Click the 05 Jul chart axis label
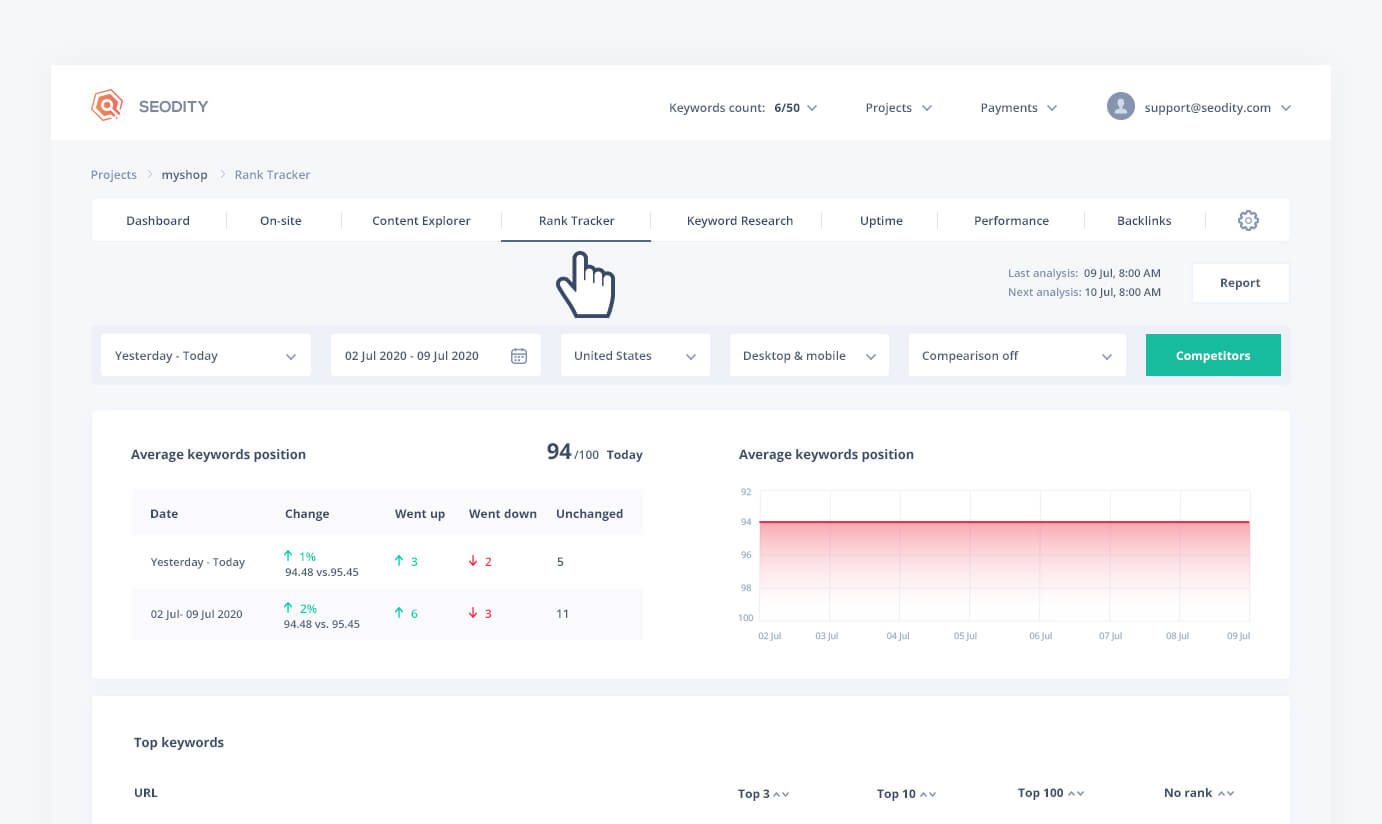Image resolution: width=1382 pixels, height=824 pixels. tap(965, 636)
